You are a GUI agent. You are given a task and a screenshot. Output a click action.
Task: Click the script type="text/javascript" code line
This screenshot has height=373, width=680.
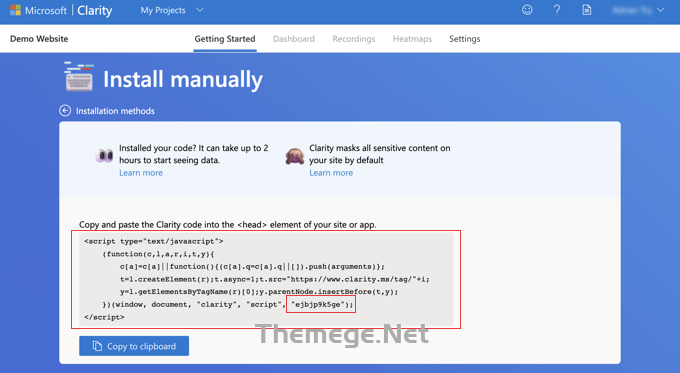pyautogui.click(x=154, y=241)
